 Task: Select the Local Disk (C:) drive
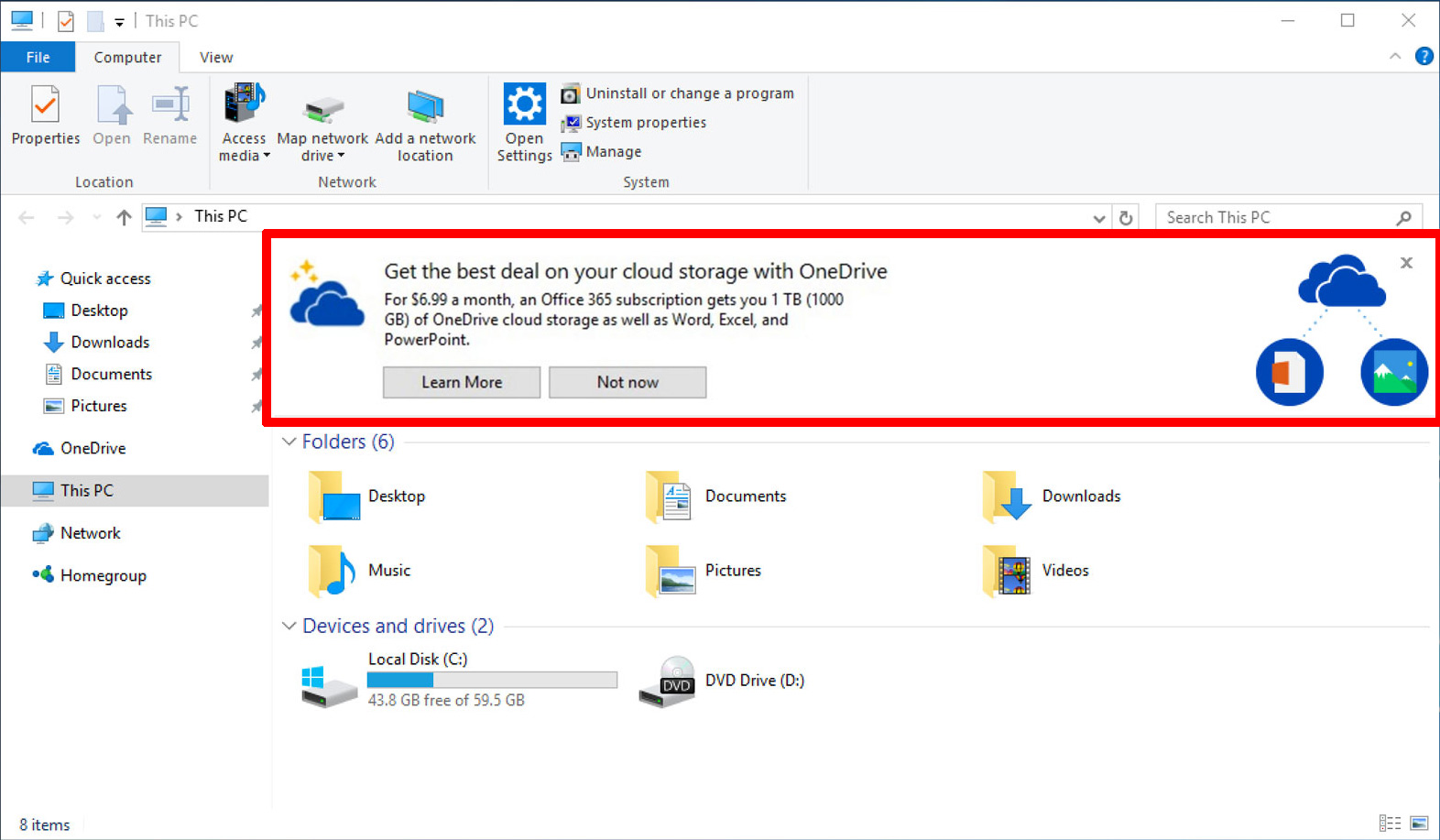click(460, 680)
